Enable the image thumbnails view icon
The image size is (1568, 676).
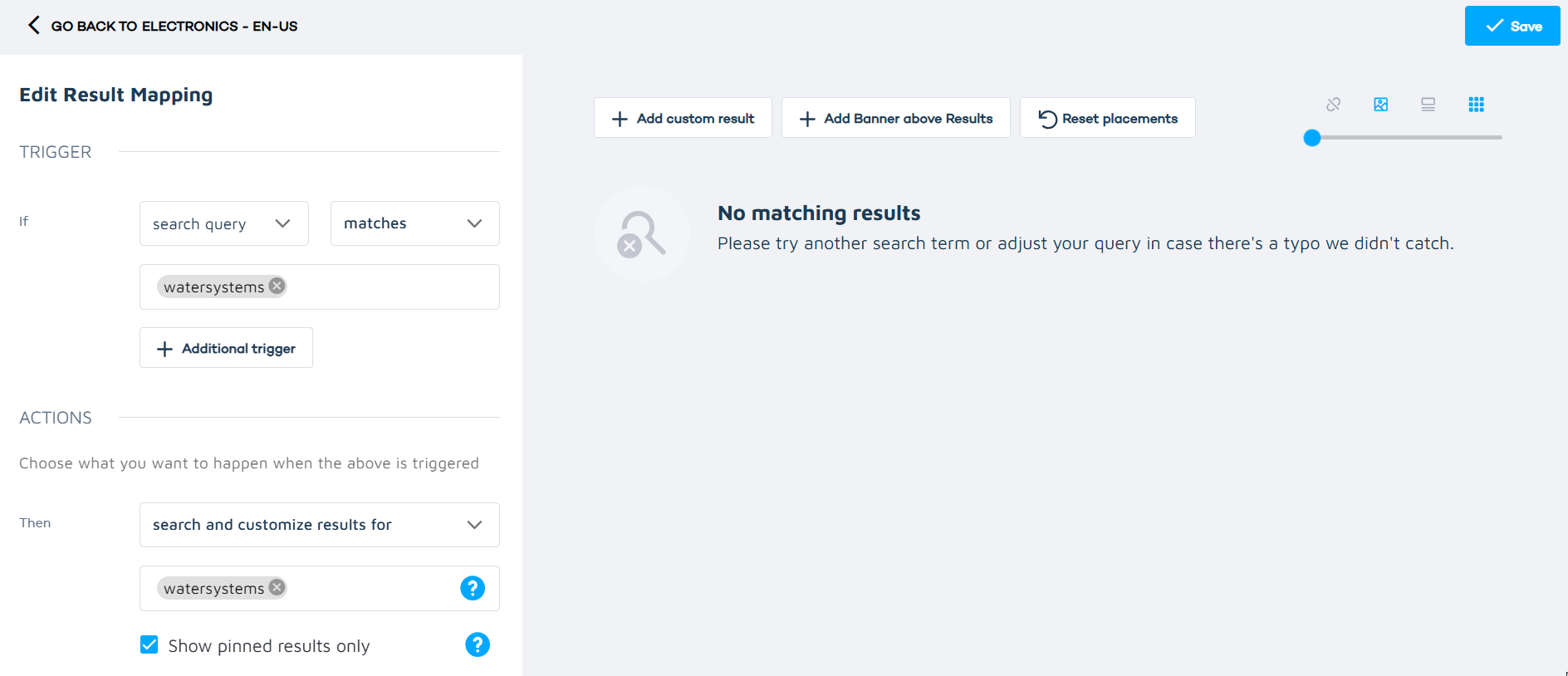point(1380,105)
